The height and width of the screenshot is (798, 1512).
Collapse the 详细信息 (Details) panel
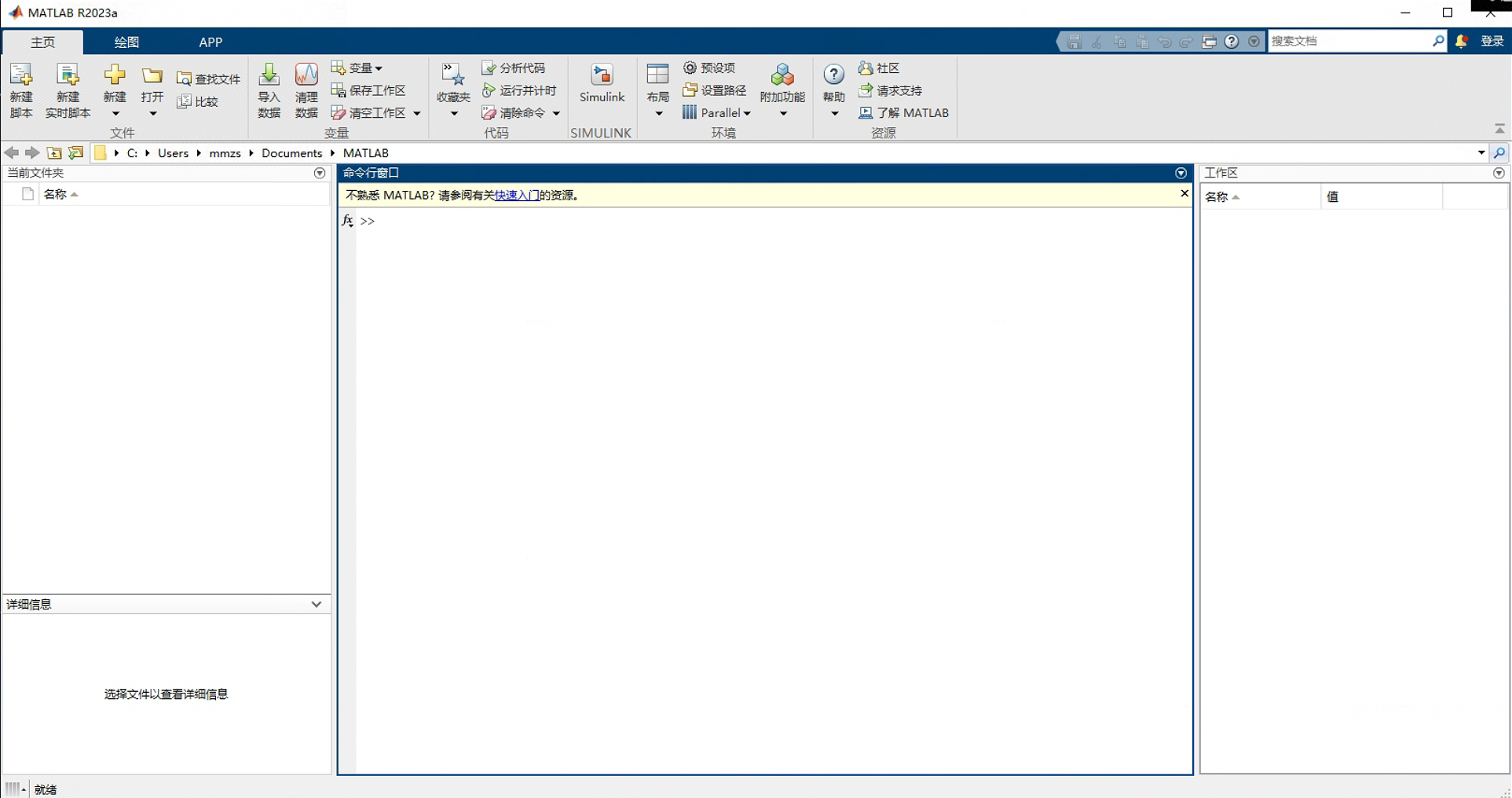tap(317, 604)
